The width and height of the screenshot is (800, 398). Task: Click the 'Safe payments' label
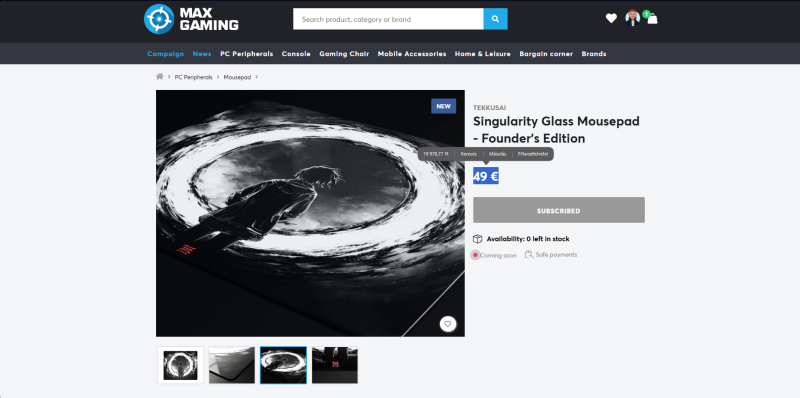coord(556,255)
